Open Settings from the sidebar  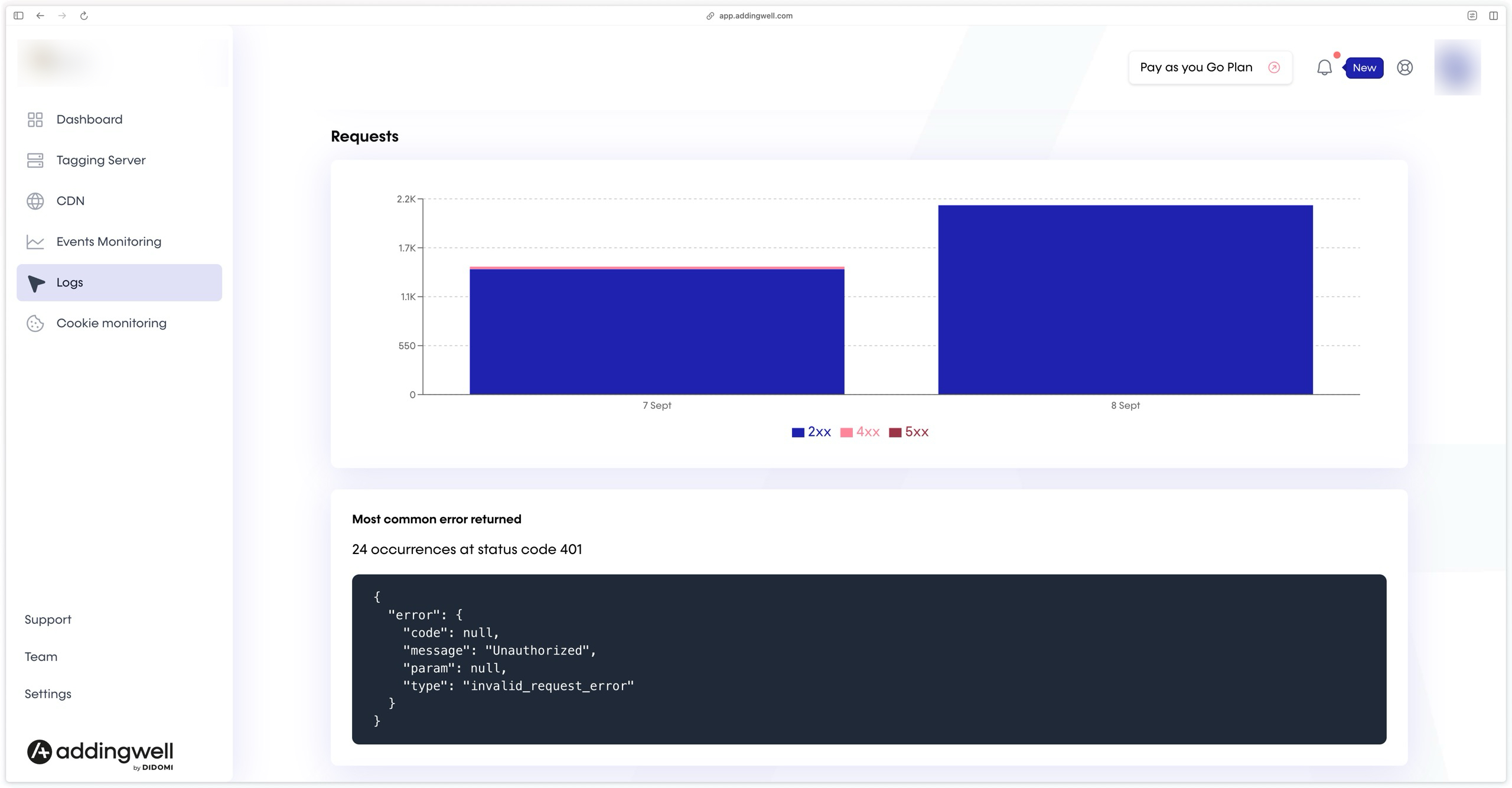coord(48,694)
